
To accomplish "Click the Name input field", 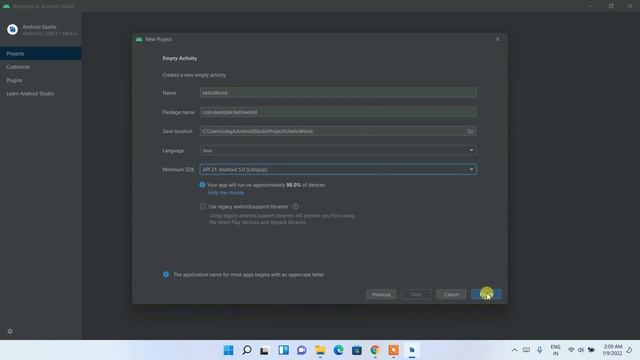I will [338, 93].
